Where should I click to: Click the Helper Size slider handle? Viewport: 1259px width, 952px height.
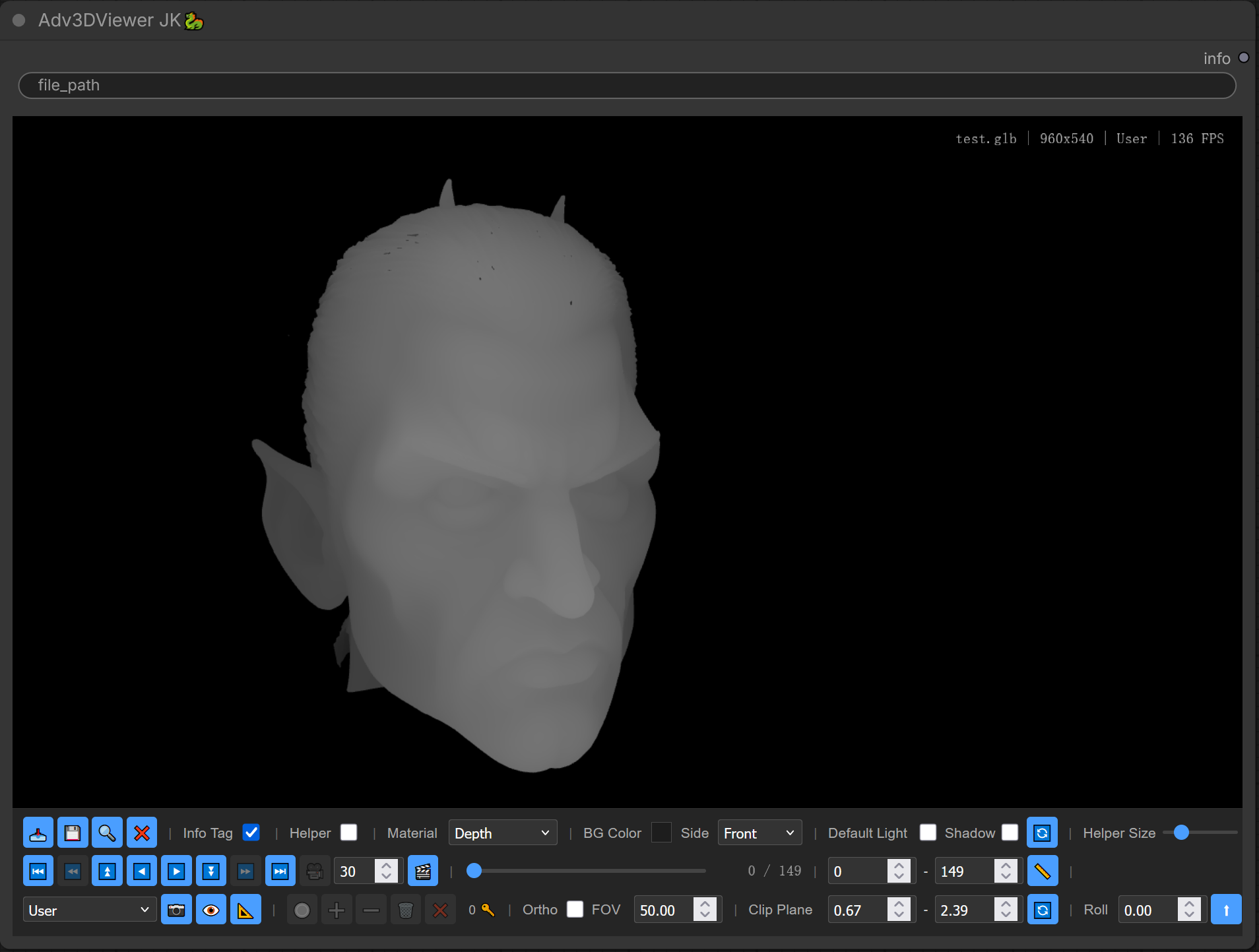[x=1181, y=833]
